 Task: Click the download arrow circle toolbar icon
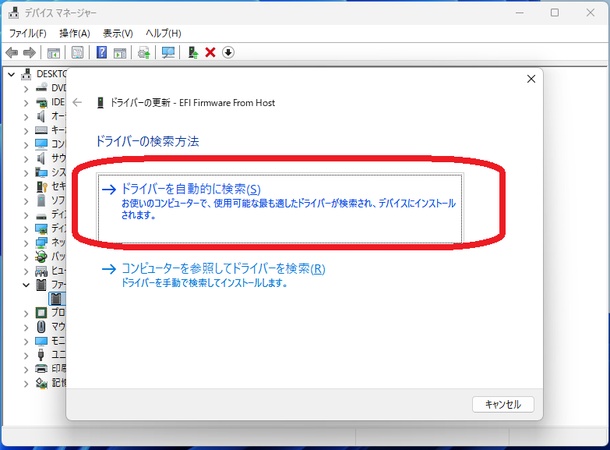tap(228, 52)
